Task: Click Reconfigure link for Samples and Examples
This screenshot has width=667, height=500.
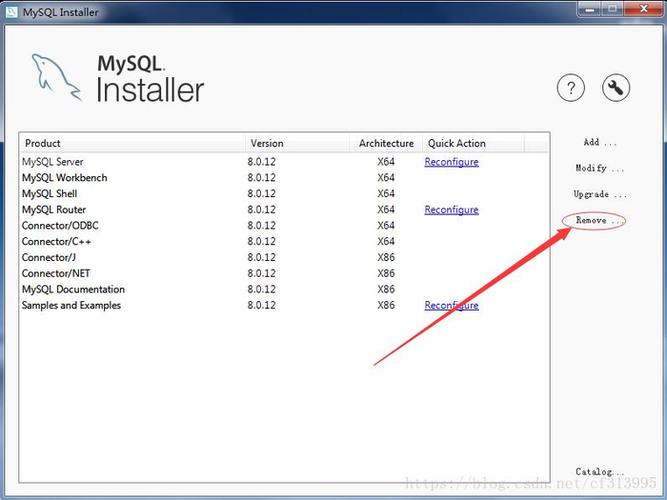Action: (451, 306)
